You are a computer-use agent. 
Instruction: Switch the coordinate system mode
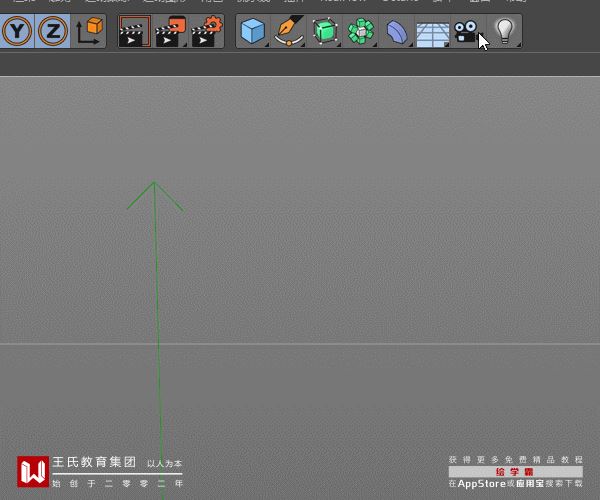(x=89, y=31)
